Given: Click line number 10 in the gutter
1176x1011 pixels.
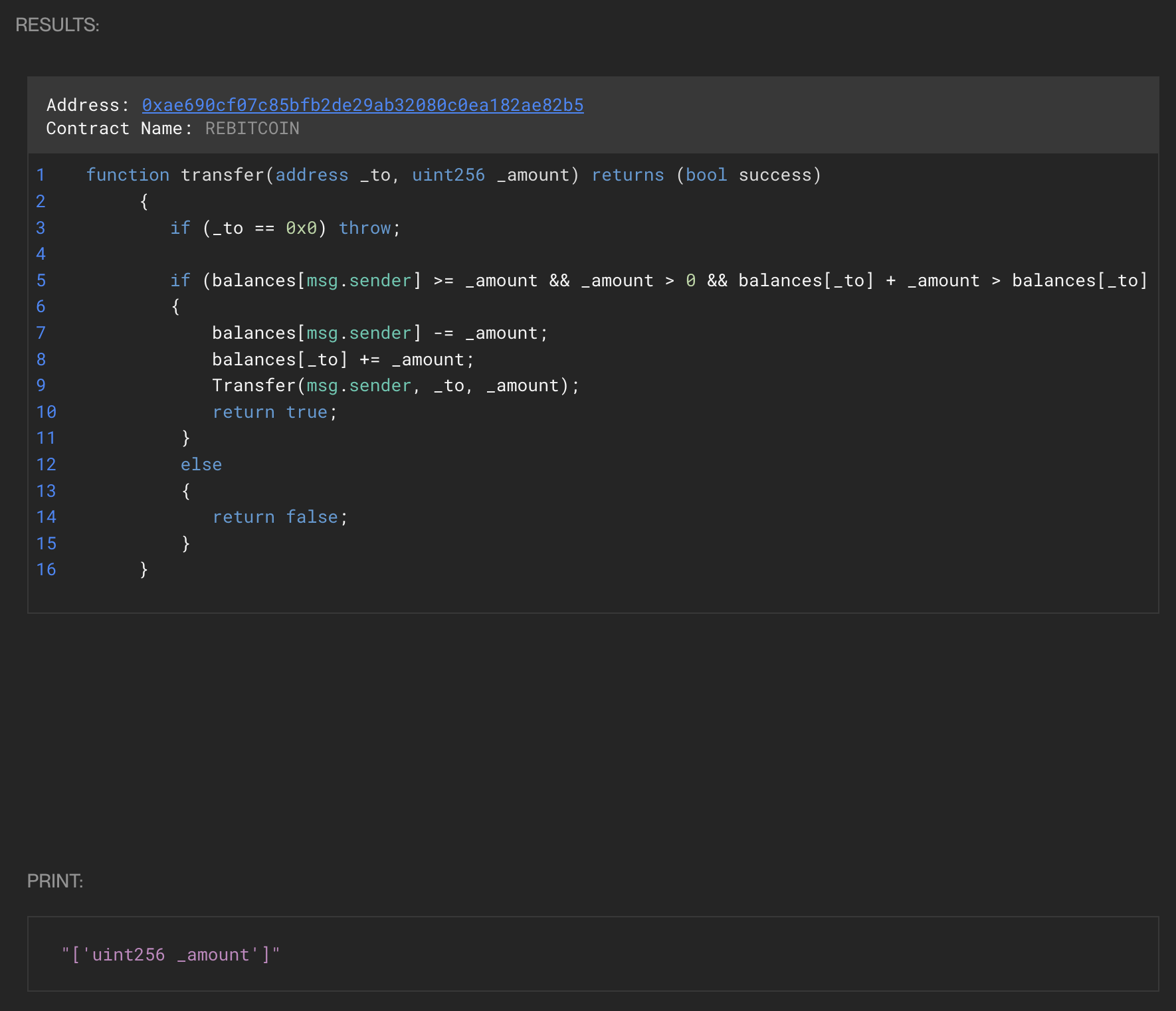Looking at the screenshot, I should [46, 412].
